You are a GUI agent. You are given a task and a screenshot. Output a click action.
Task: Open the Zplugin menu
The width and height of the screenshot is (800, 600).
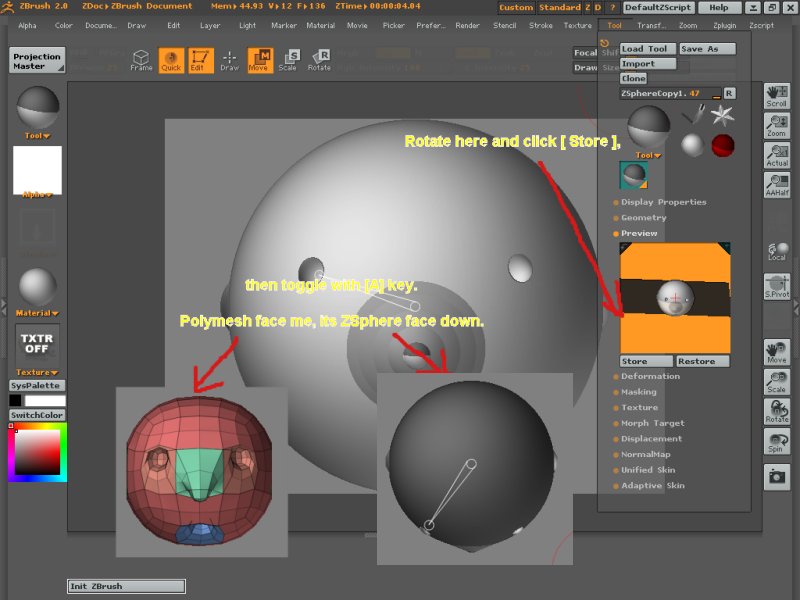pyautogui.click(x=724, y=25)
